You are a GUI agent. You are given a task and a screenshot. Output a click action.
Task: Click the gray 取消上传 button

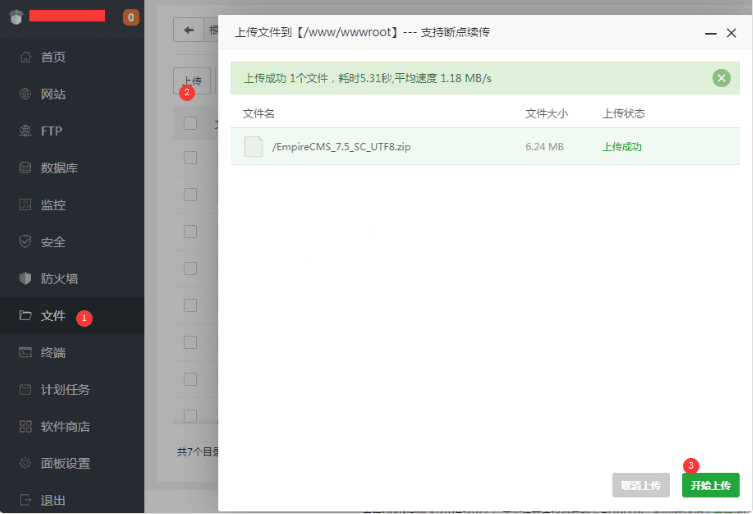pos(640,486)
